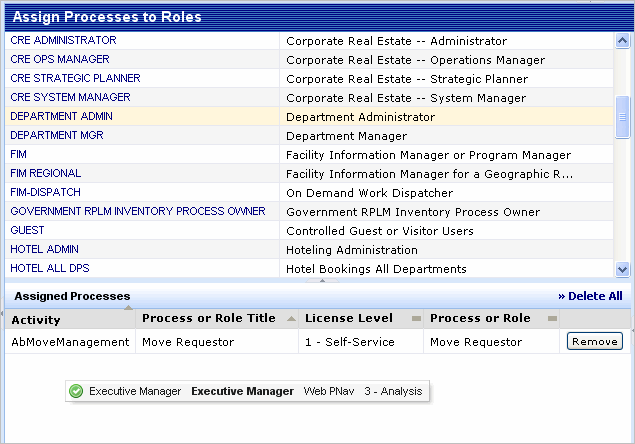The width and height of the screenshot is (635, 444).
Task: Delete All assigned processes
Action: (590, 296)
